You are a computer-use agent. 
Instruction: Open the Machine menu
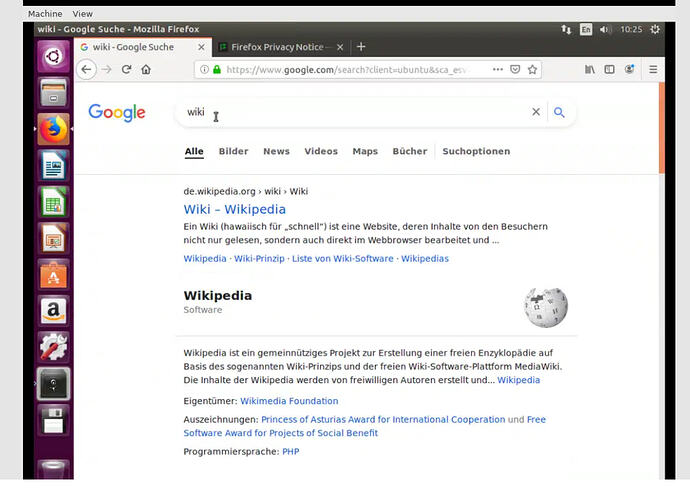(45, 14)
